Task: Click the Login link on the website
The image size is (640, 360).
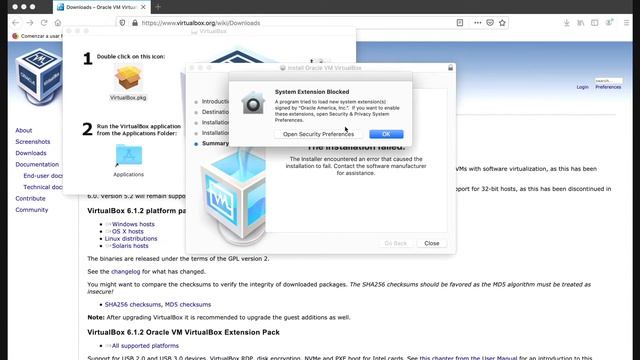Action: pos(582,87)
